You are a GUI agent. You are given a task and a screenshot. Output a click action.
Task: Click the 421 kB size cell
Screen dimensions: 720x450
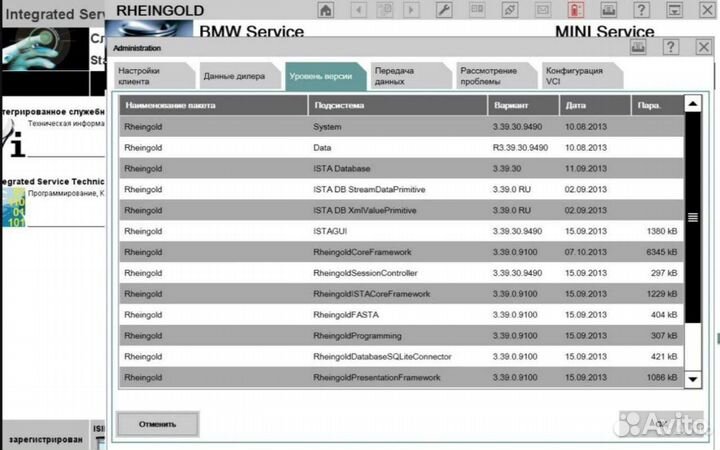(664, 356)
